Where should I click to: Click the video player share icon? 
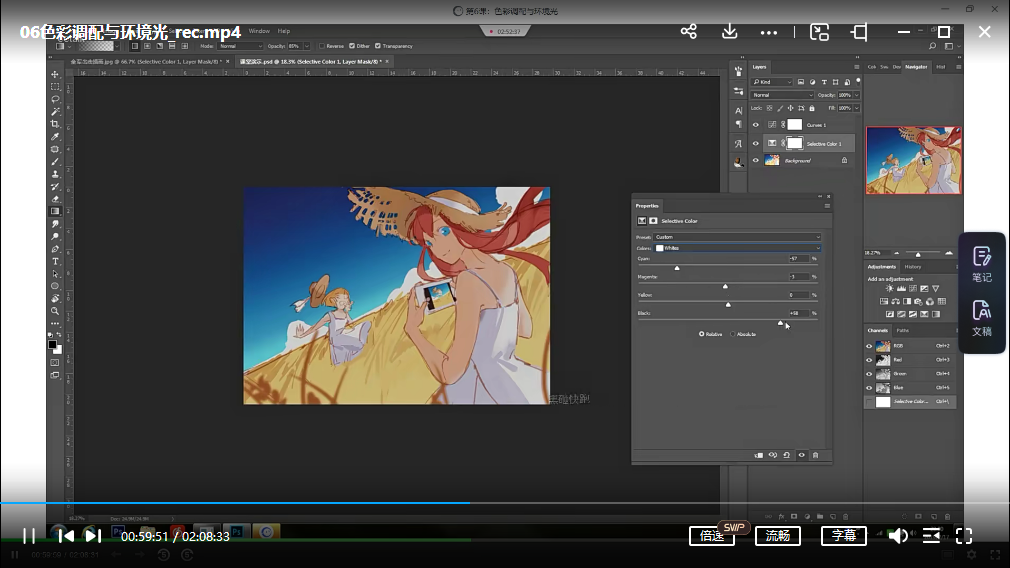tap(689, 32)
